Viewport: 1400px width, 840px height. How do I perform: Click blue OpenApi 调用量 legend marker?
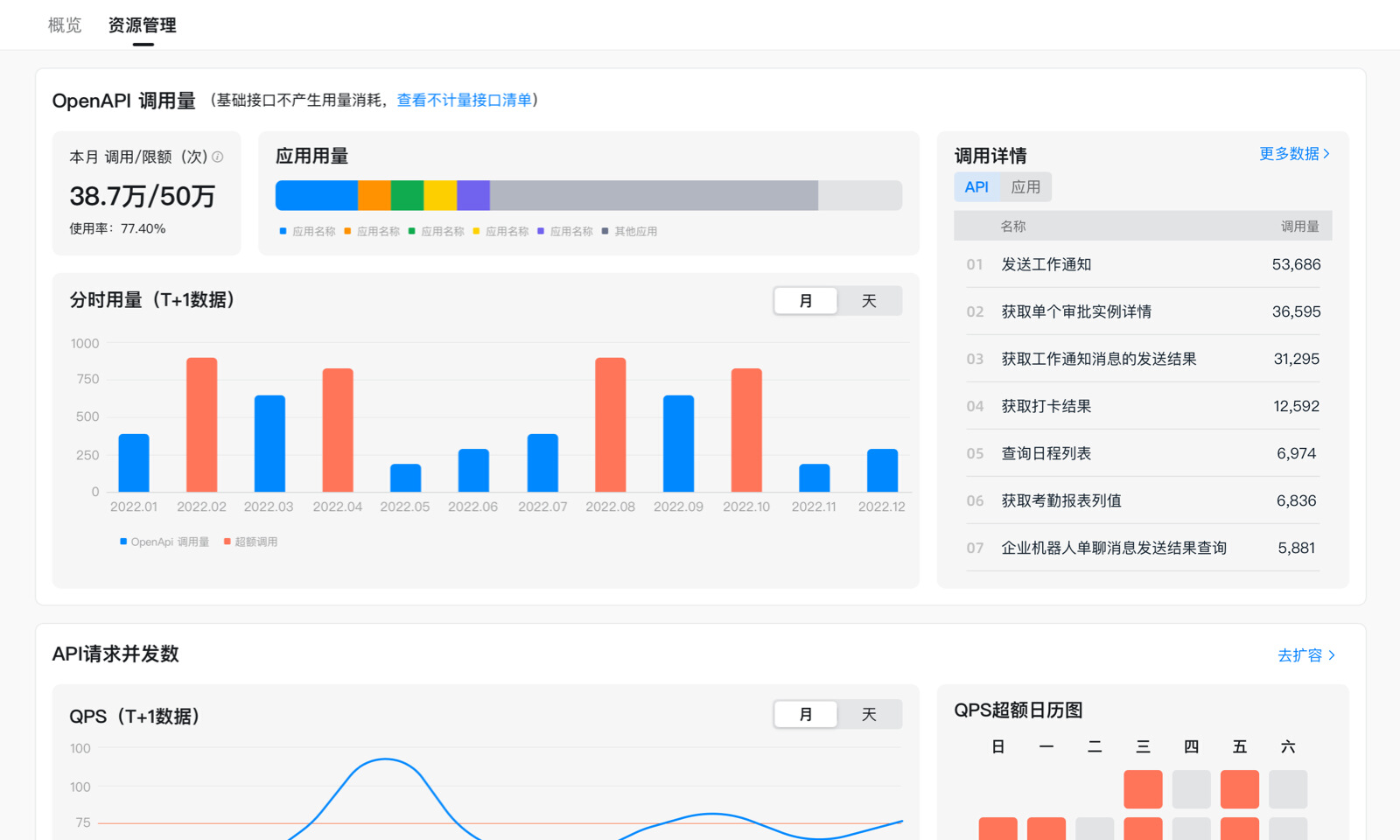pos(123,542)
